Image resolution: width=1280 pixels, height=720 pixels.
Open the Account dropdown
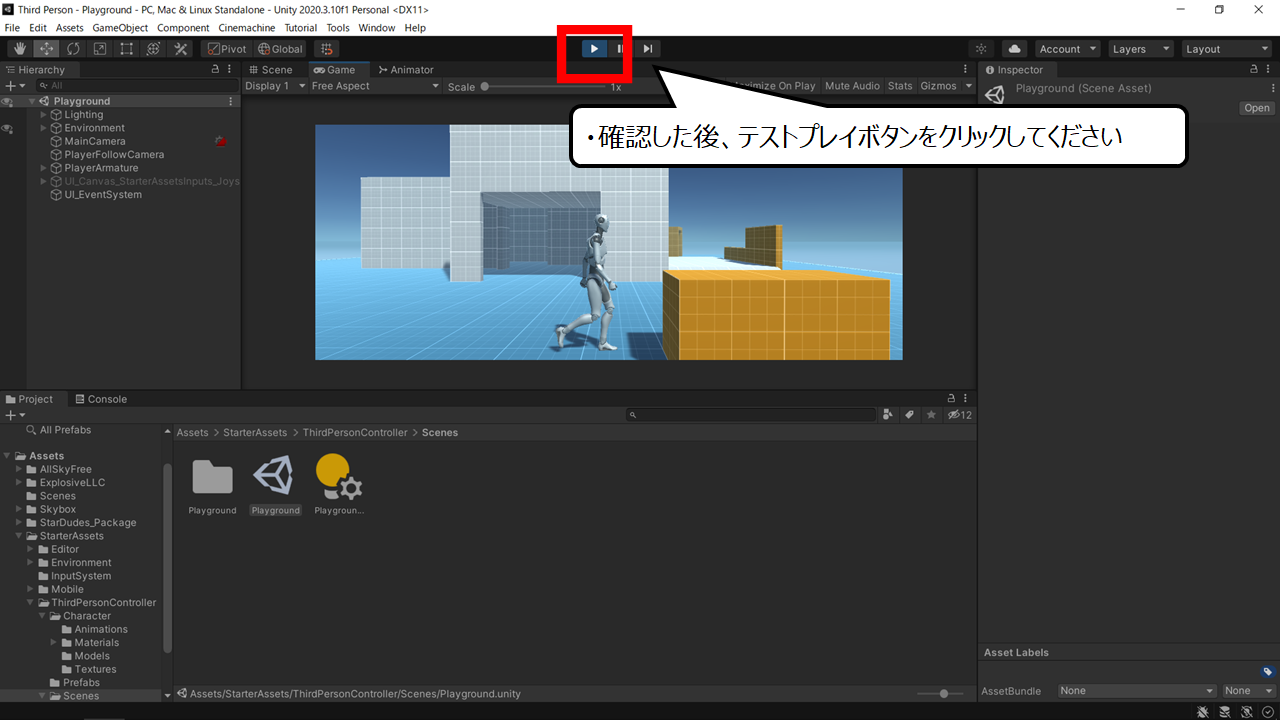(1067, 49)
